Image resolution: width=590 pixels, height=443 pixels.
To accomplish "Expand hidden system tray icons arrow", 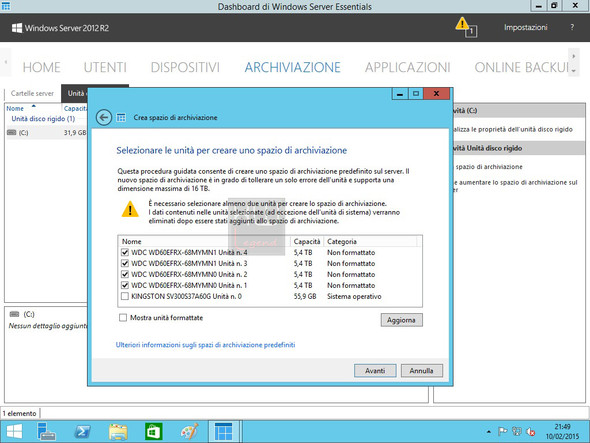I will pos(488,432).
